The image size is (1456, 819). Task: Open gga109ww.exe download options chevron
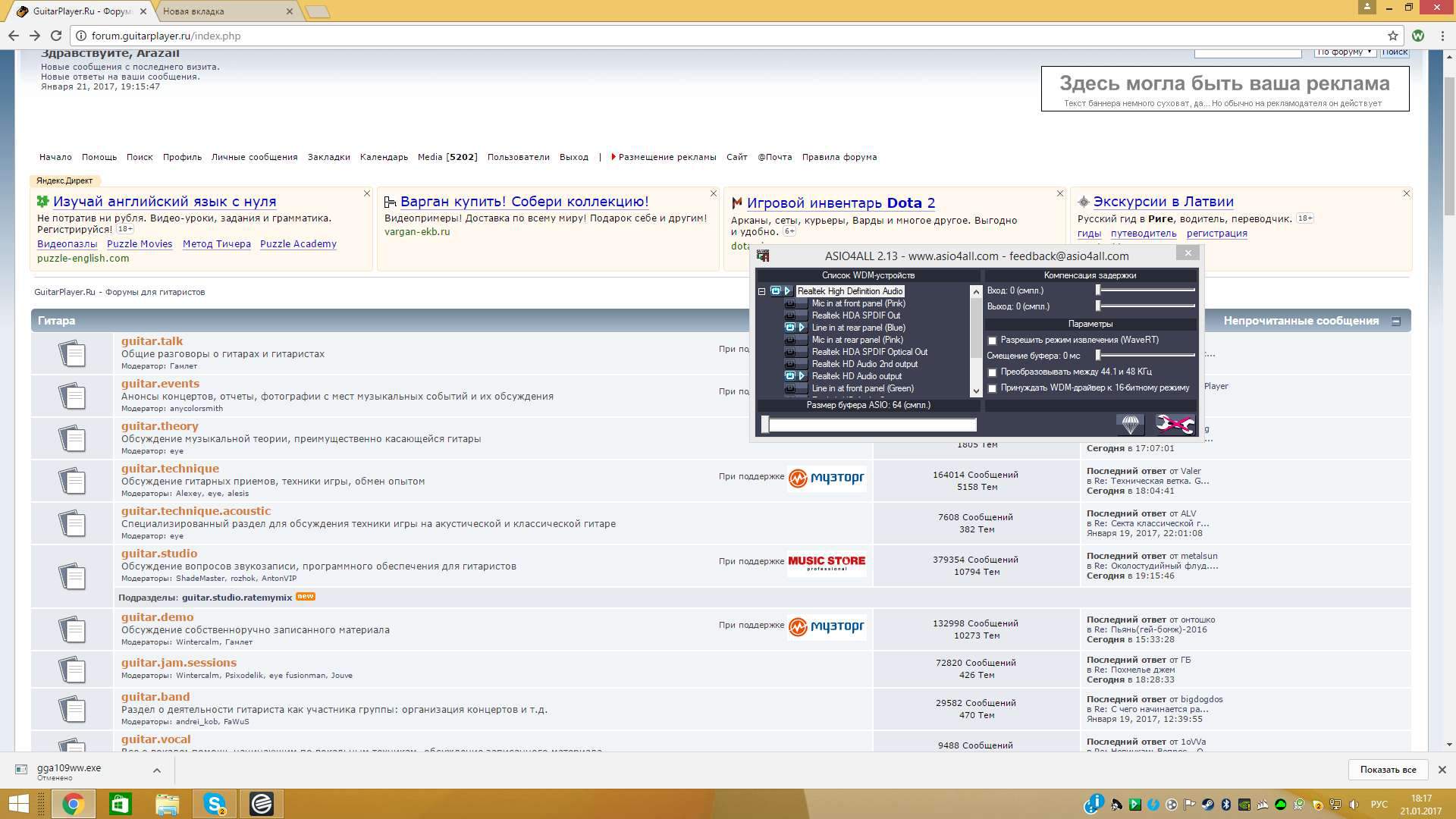click(156, 770)
